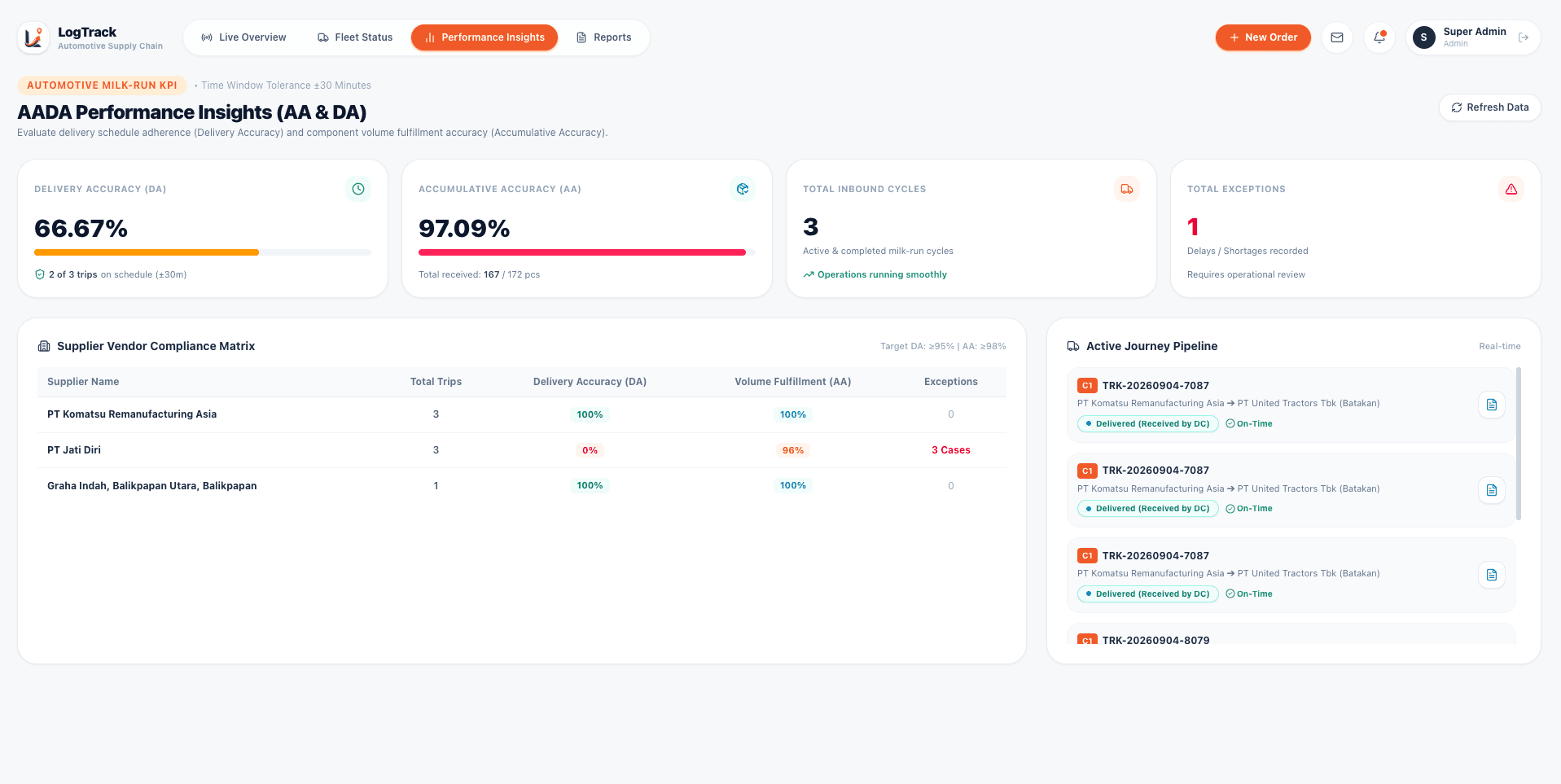The image size is (1561, 784).
Task: Click the 96% volume fulfillment badge
Action: [793, 450]
